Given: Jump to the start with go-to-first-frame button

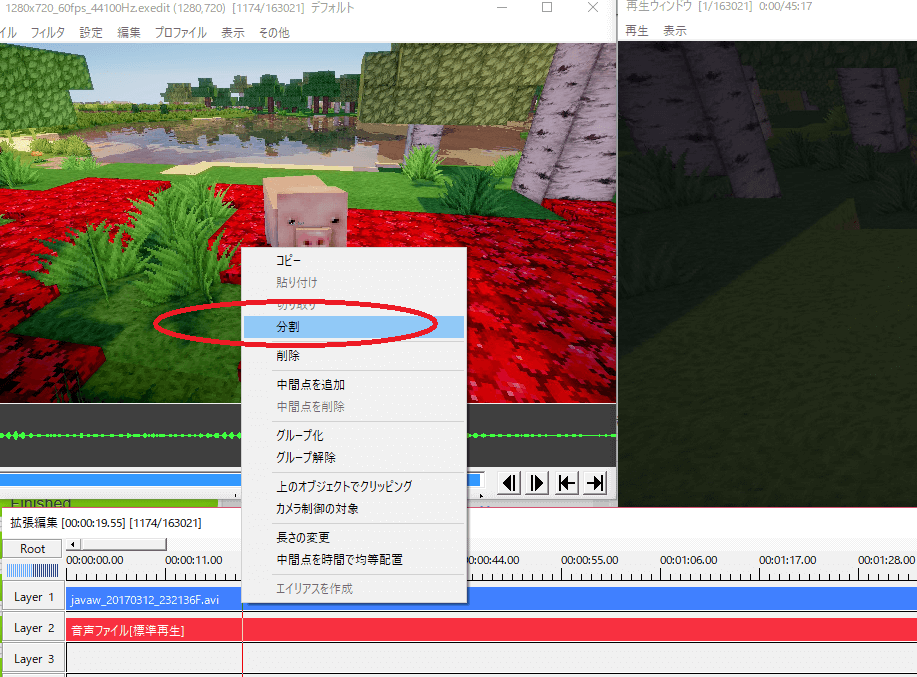Looking at the screenshot, I should (x=566, y=483).
